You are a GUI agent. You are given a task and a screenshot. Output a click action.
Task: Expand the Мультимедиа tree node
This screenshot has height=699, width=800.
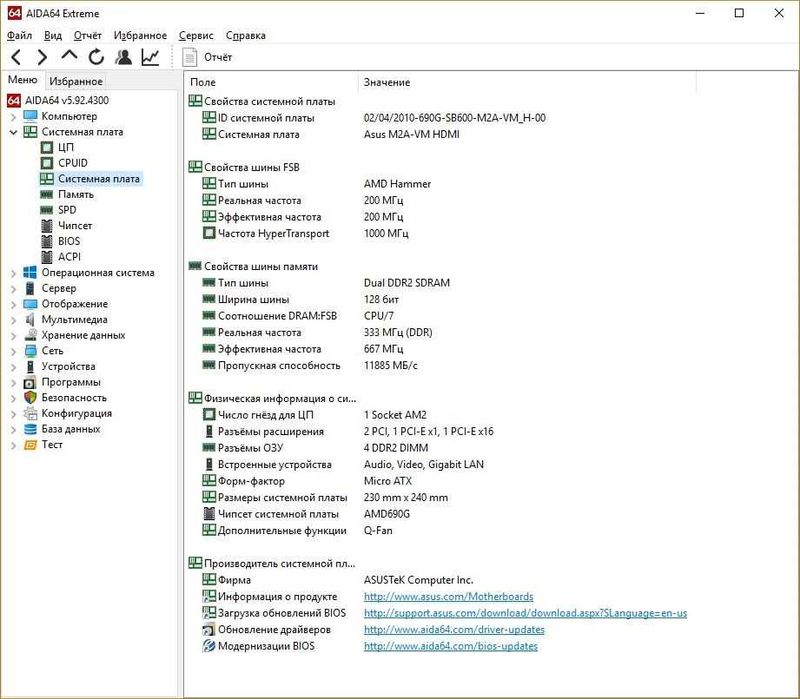(x=13, y=320)
